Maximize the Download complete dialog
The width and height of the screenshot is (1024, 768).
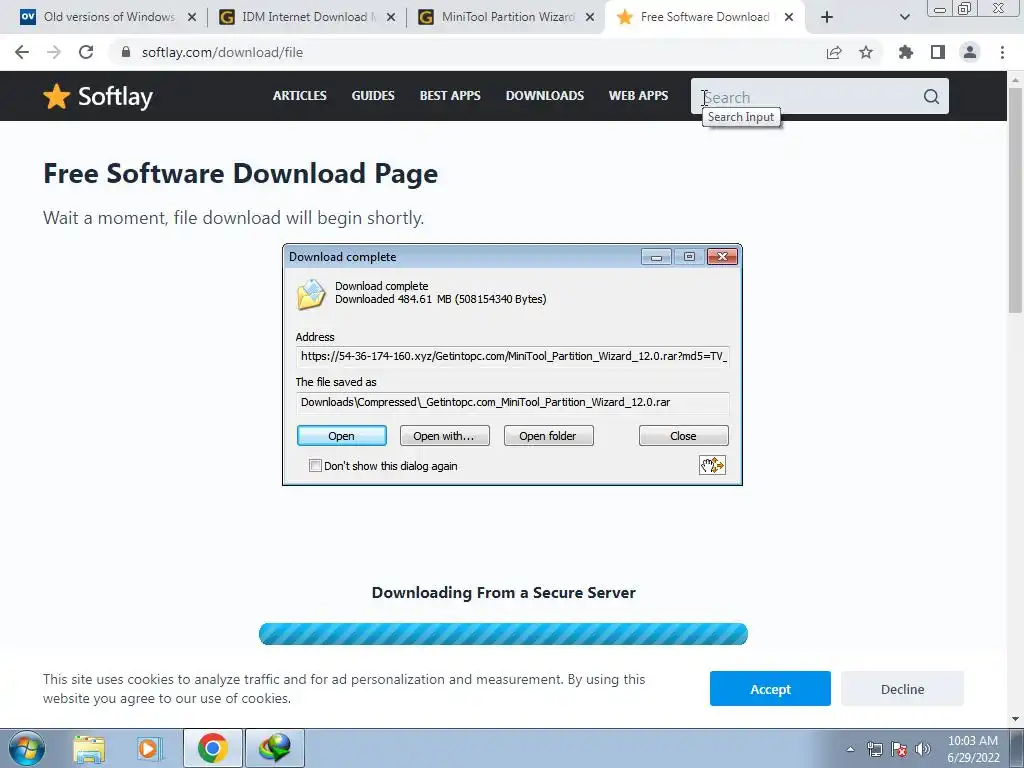[689, 257]
